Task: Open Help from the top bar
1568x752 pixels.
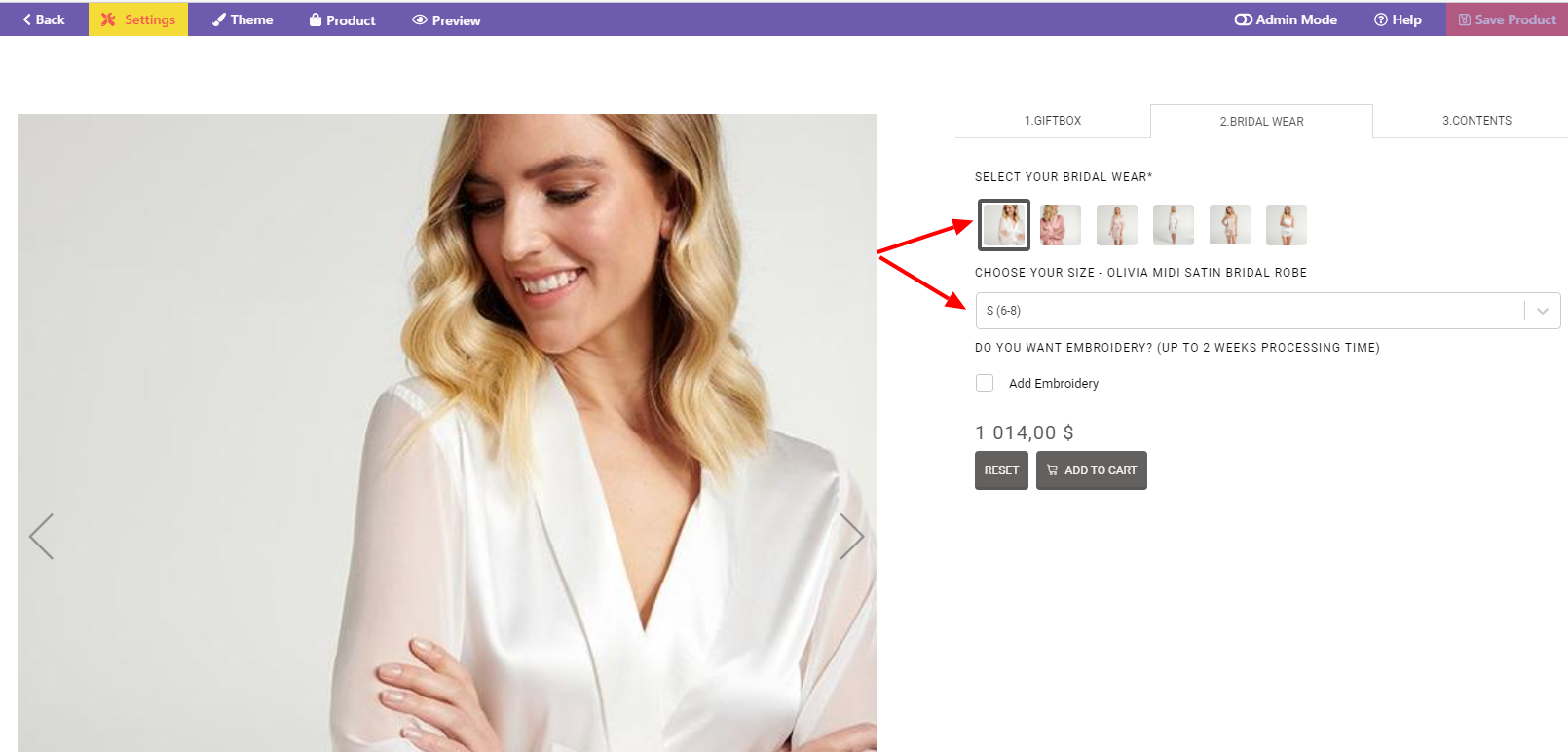Action: pos(1398,19)
